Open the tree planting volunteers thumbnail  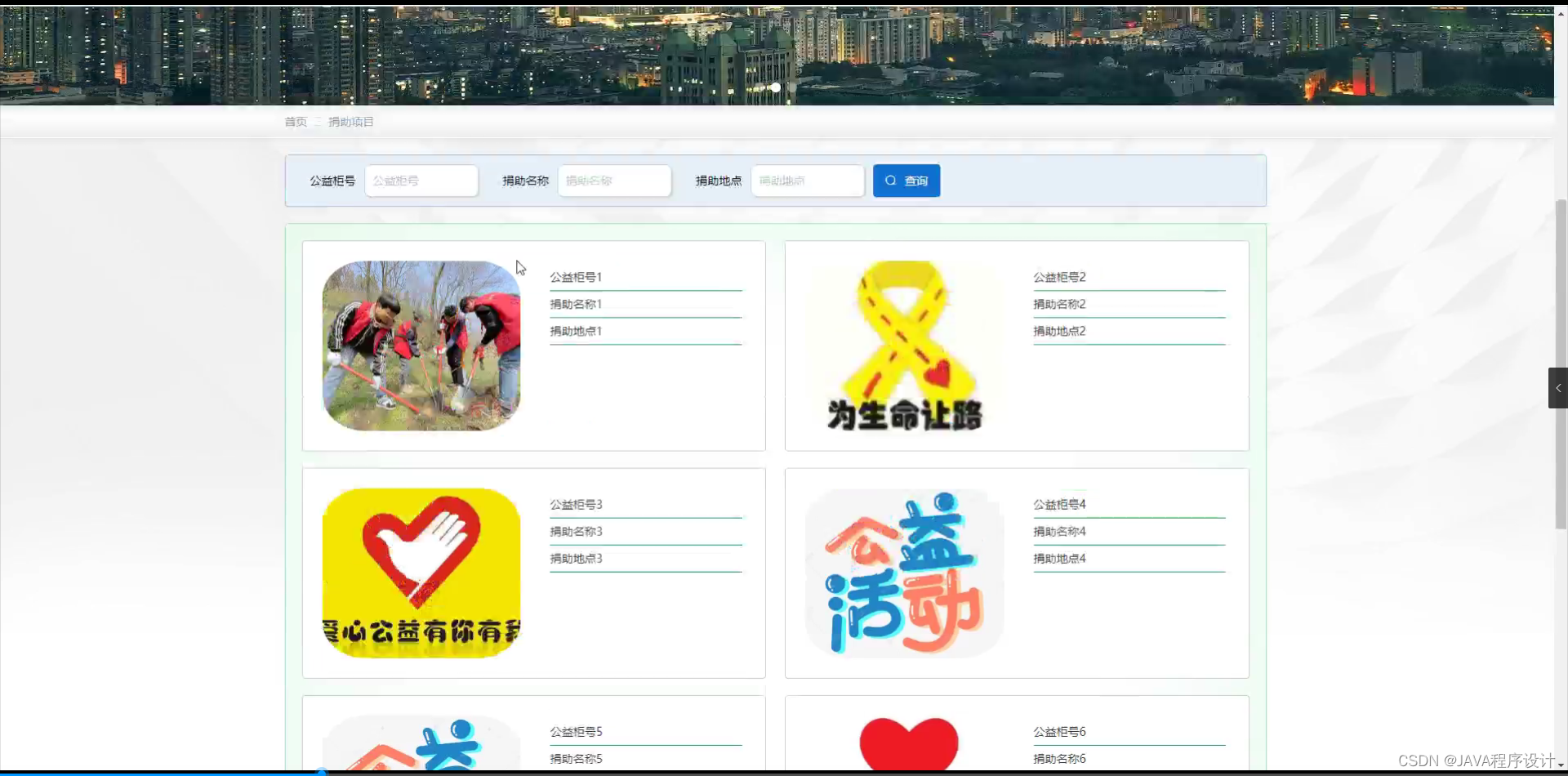click(x=421, y=346)
